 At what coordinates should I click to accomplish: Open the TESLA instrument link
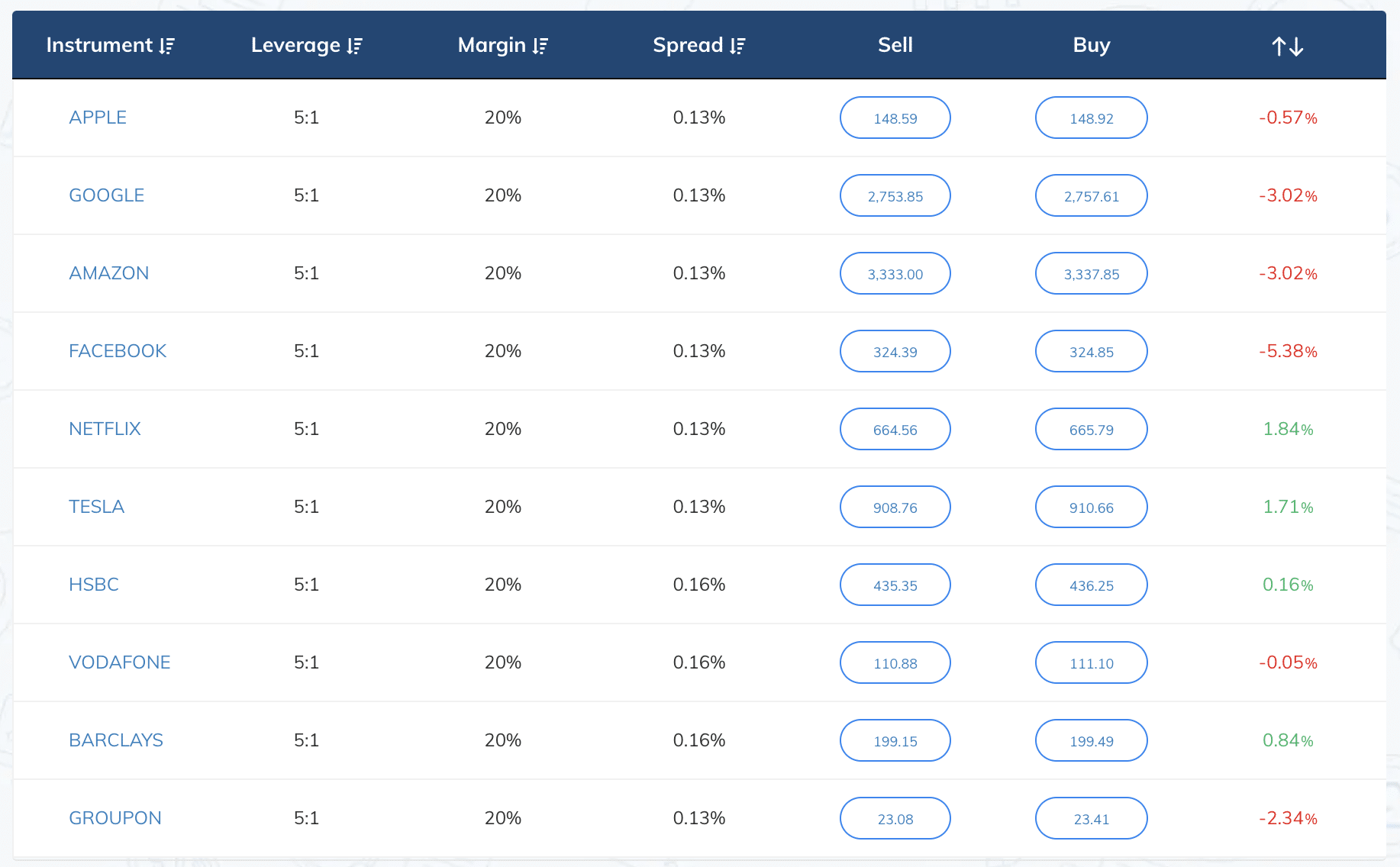[x=97, y=507]
